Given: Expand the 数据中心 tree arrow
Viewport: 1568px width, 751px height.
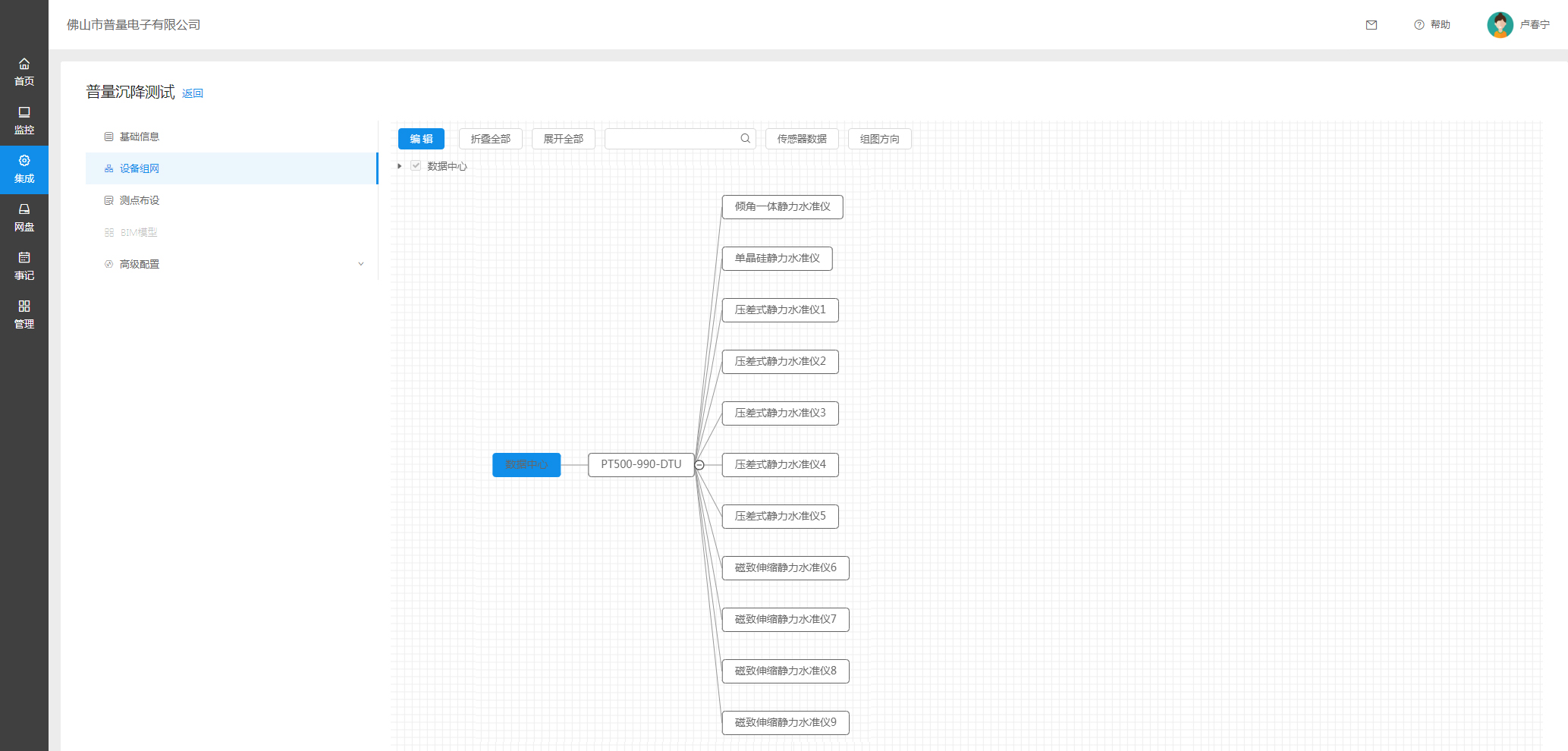Looking at the screenshot, I should coord(400,166).
